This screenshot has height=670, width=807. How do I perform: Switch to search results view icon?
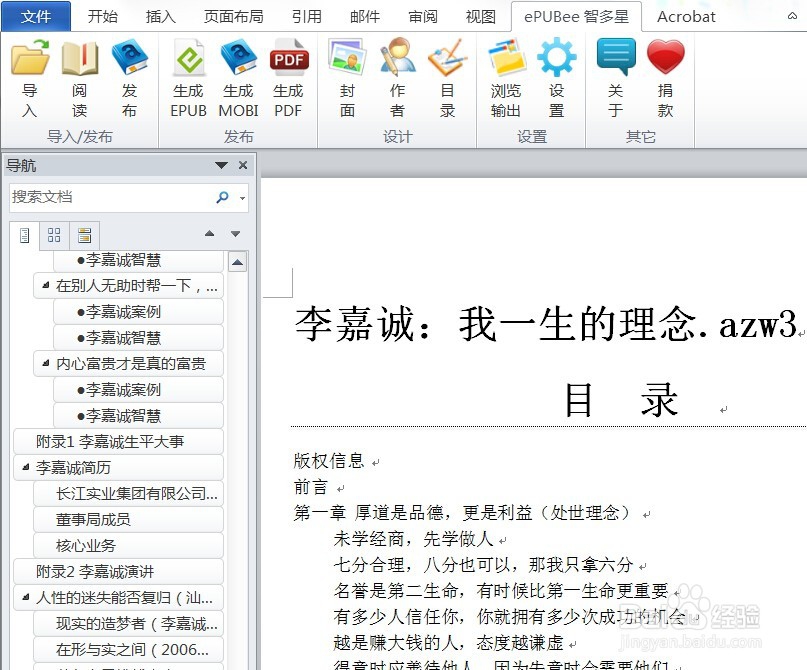point(84,236)
